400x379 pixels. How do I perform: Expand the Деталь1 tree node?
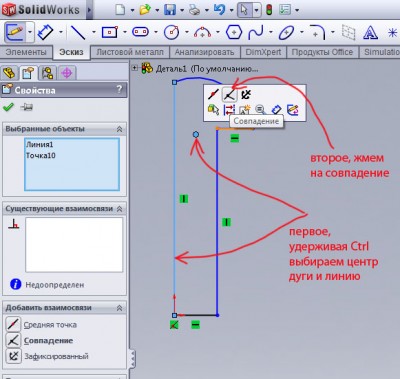point(134,68)
